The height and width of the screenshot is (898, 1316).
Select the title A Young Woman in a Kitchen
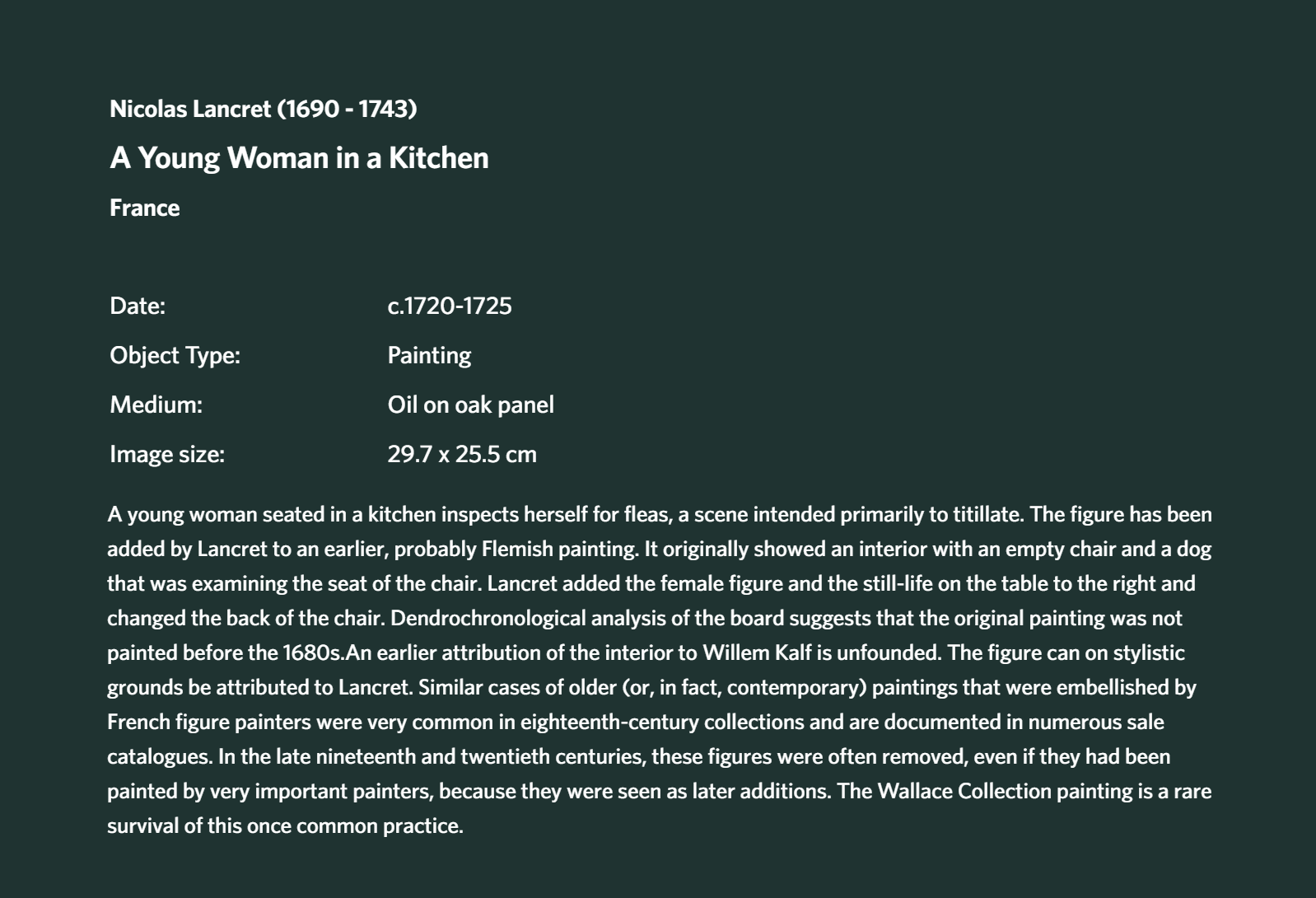[x=299, y=158]
